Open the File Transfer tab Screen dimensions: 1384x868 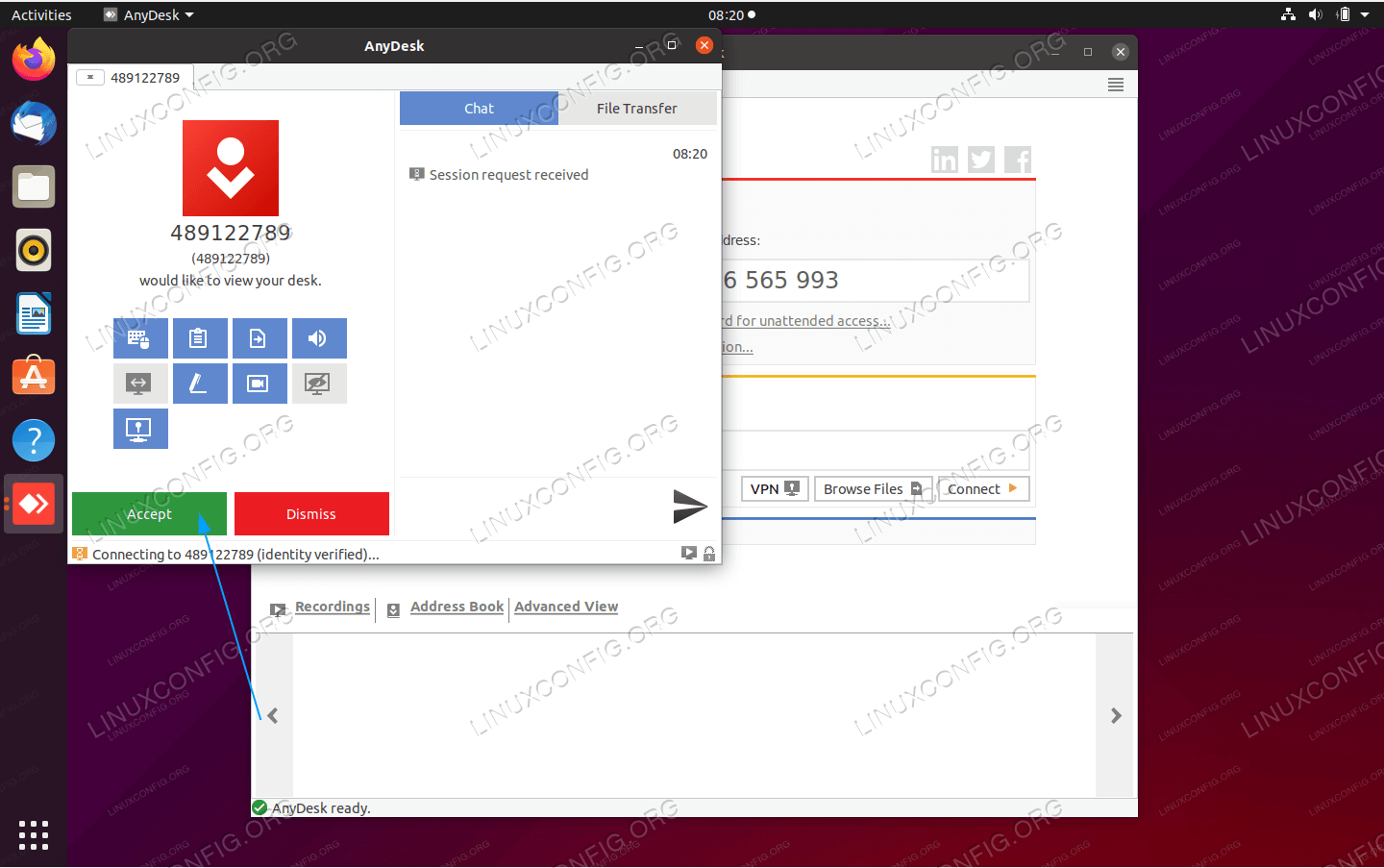tap(637, 109)
